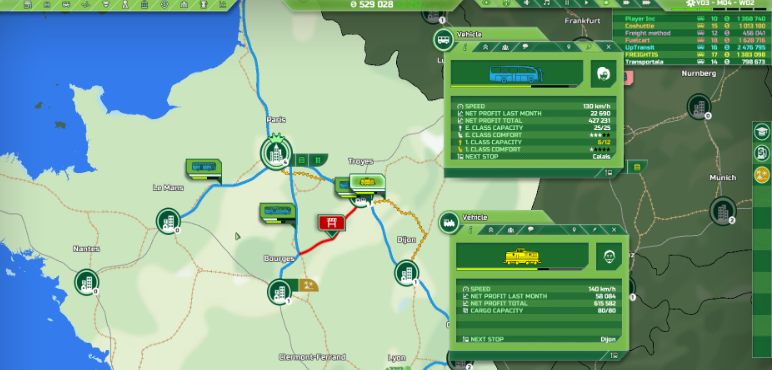Image resolution: width=772 pixels, height=370 pixels.
Task: Select the Nurnberg city marker
Action: coord(699,106)
